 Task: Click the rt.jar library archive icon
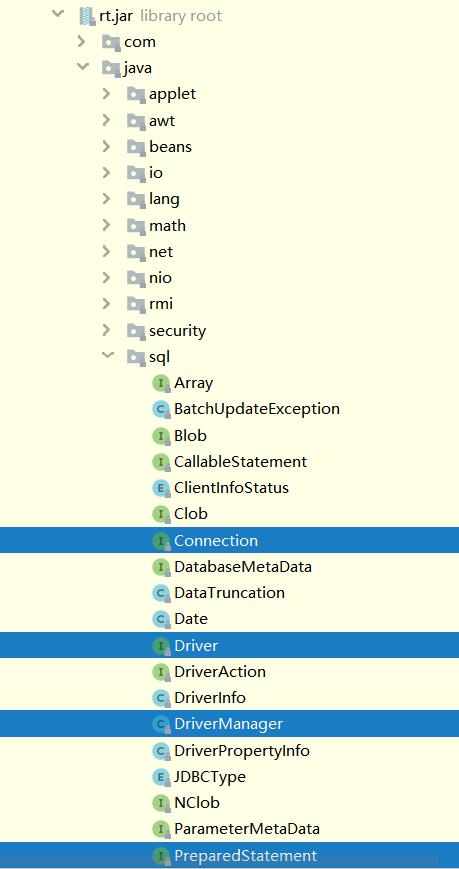[x=87, y=16]
